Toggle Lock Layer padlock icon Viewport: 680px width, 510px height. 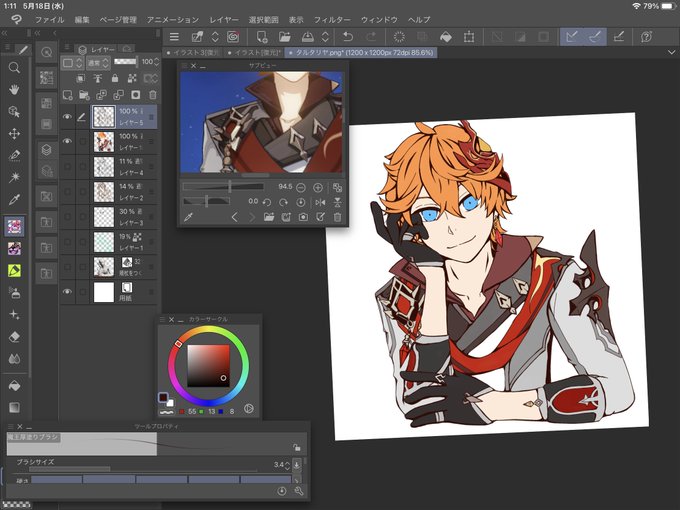tap(114, 78)
